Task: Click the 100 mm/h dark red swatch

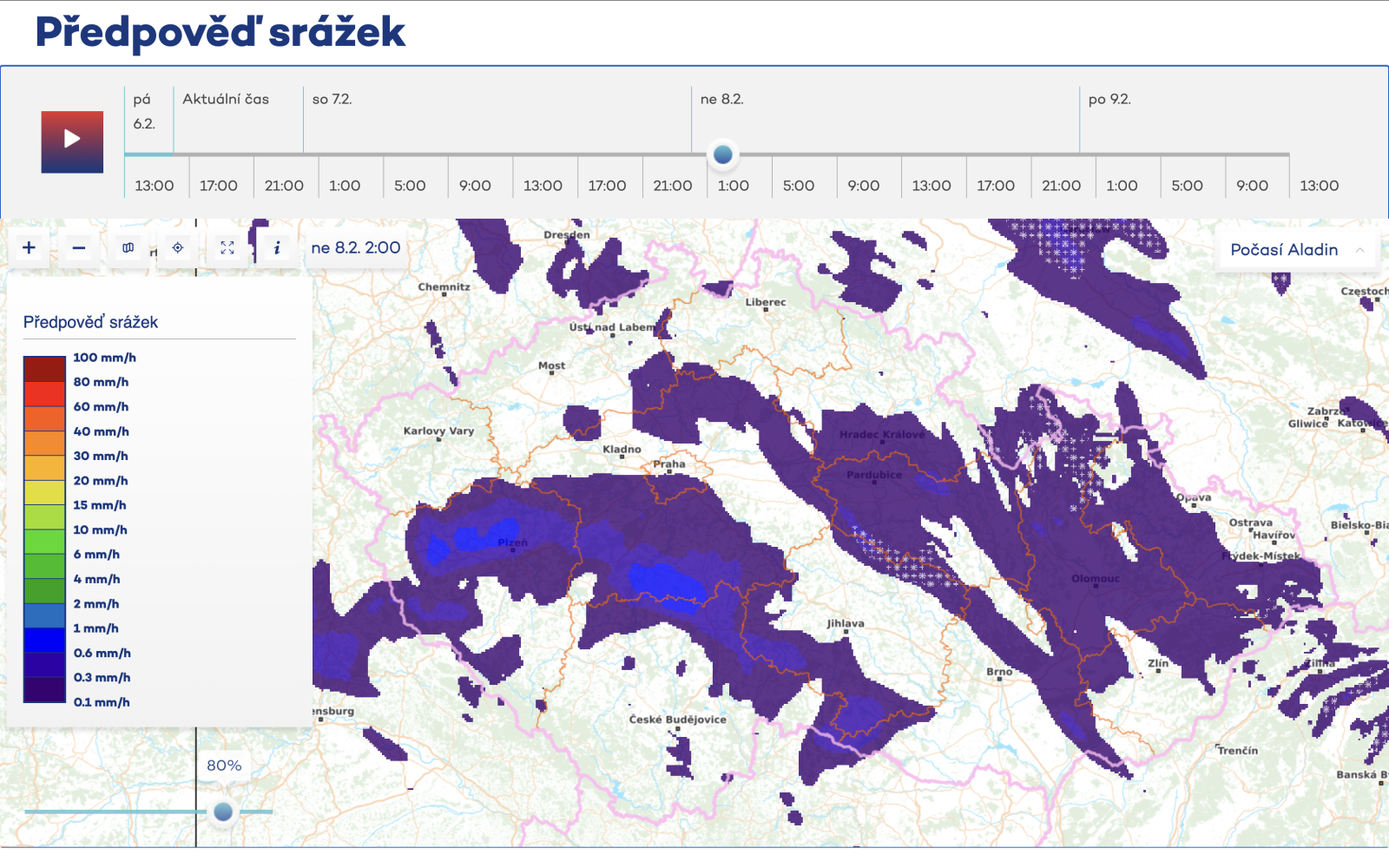Action: coord(44,368)
